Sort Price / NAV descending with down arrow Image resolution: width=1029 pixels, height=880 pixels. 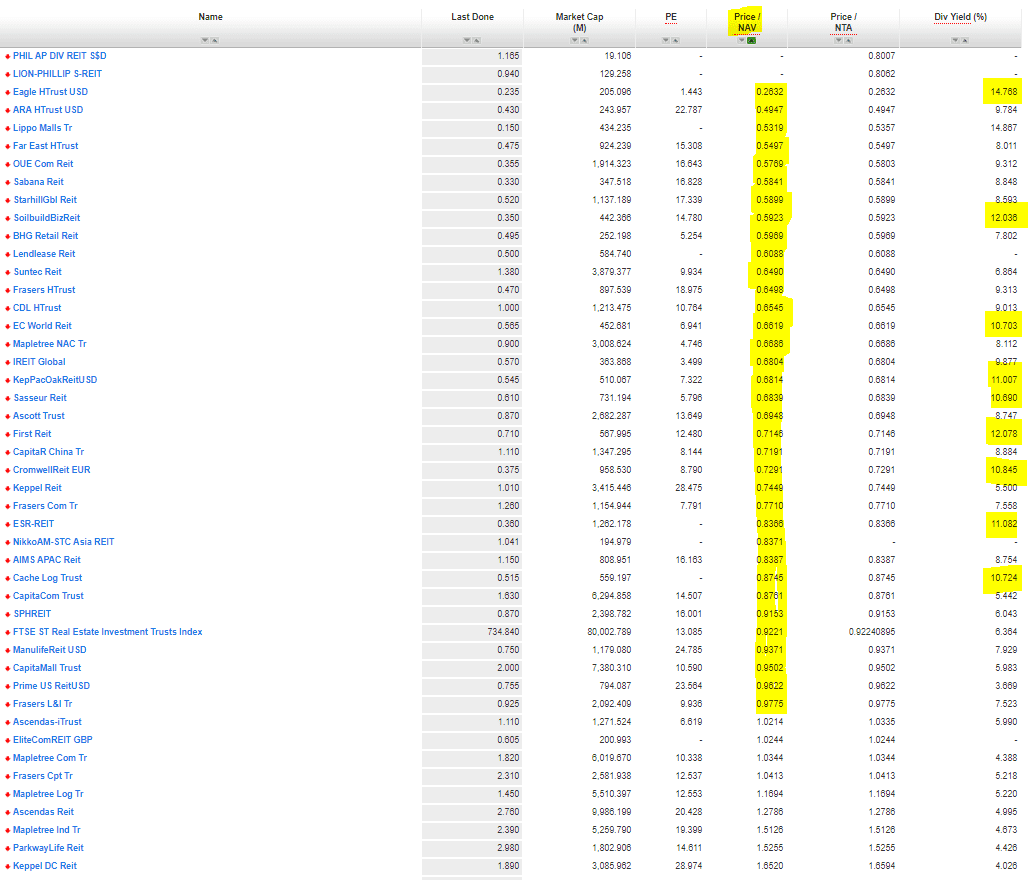point(742,40)
